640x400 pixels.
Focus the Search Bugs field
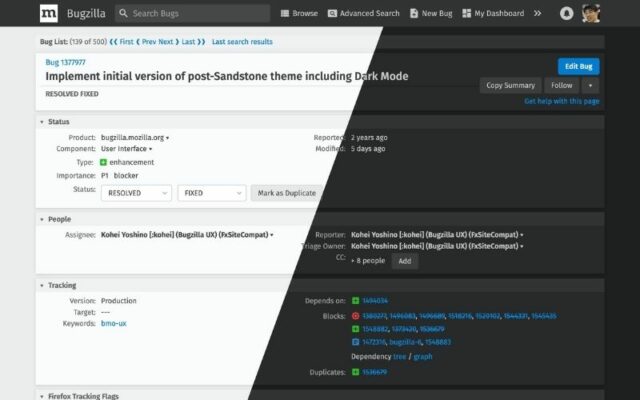(x=193, y=13)
